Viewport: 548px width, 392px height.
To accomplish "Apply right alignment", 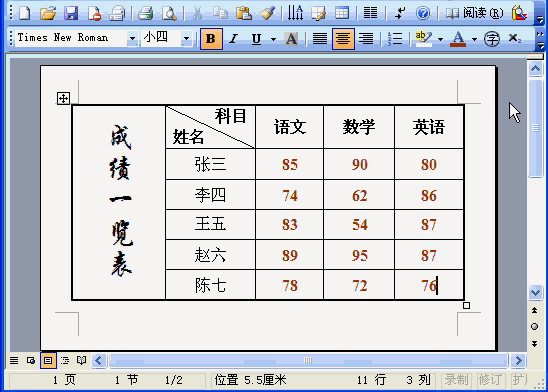I will click(x=366, y=39).
